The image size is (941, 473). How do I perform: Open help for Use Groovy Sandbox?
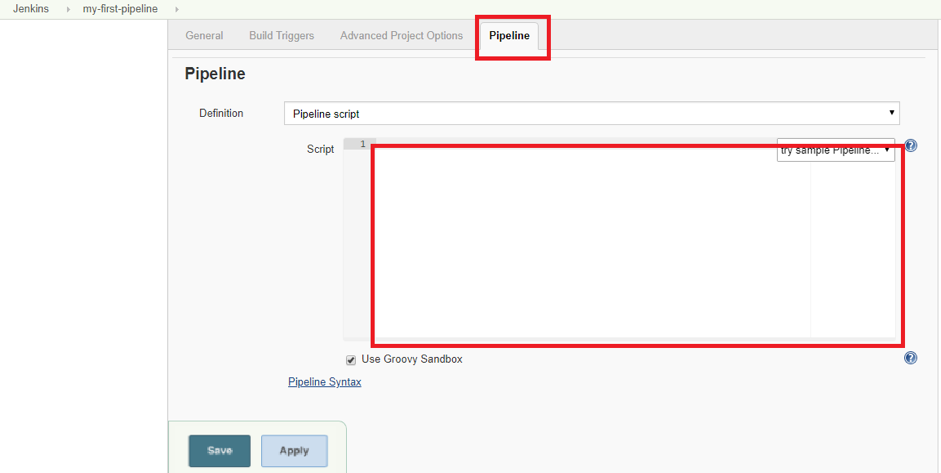pyautogui.click(x=910, y=358)
